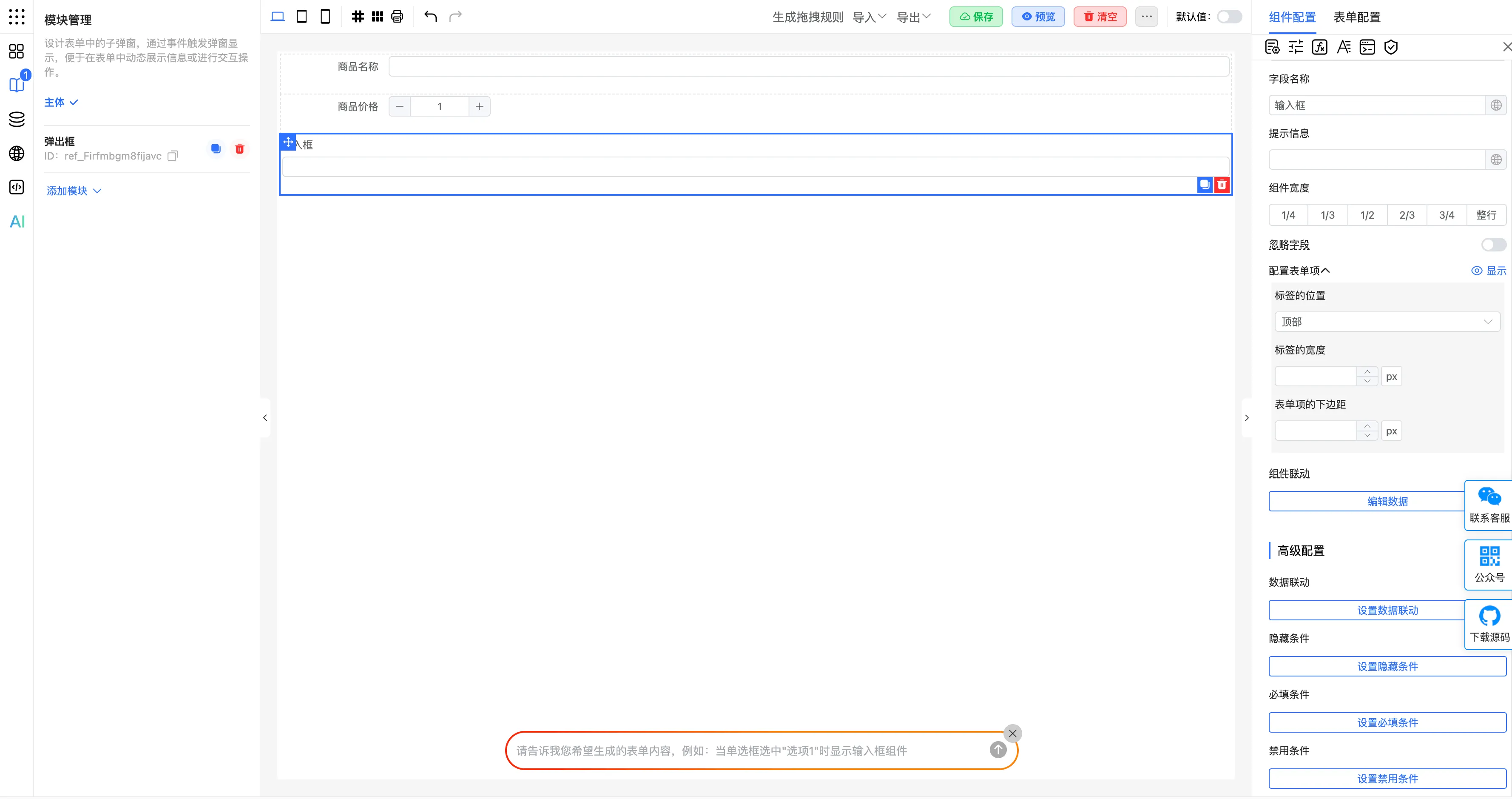Delete the 弹出框 module with red trash icon
This screenshot has width=1512, height=799.
coord(239,148)
